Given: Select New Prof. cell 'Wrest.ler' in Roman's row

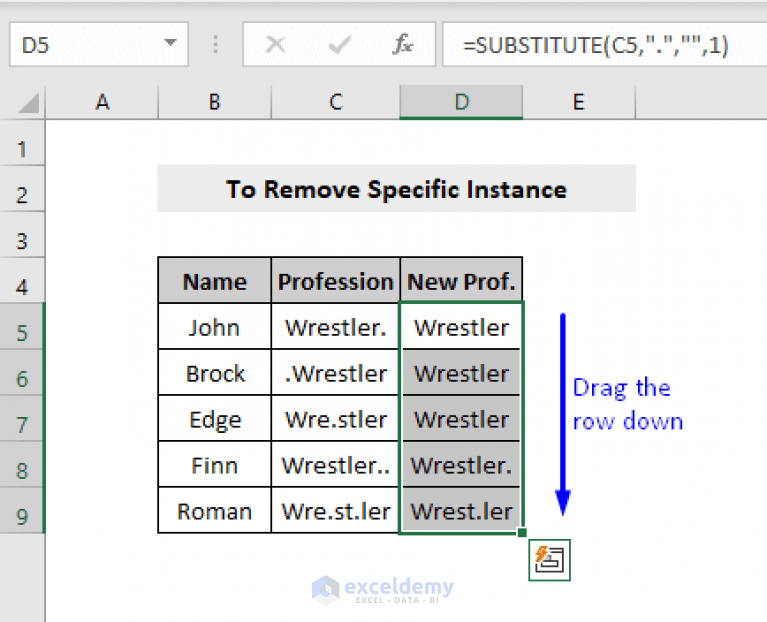Looking at the screenshot, I should [x=461, y=511].
